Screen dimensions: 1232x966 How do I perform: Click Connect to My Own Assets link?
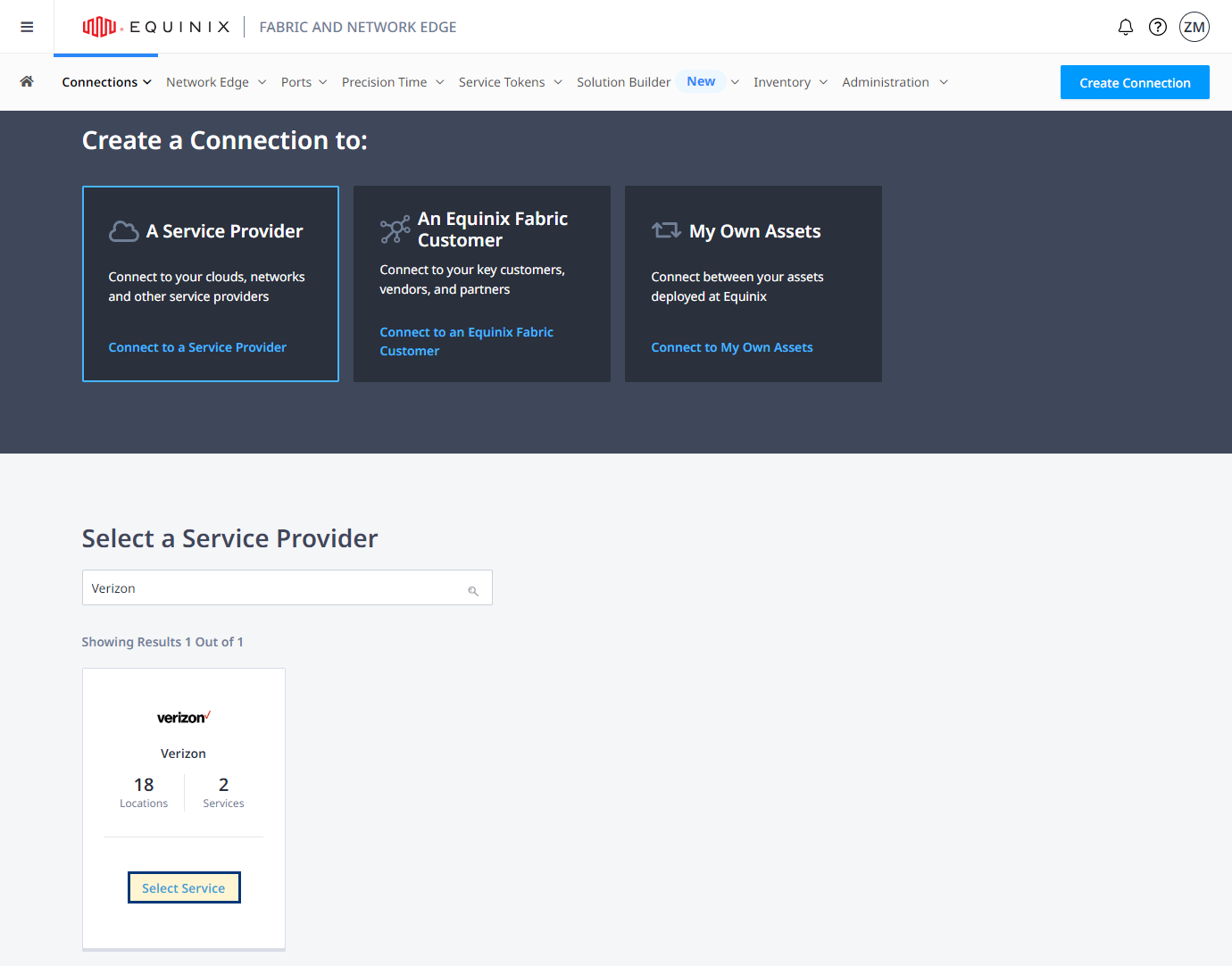point(732,347)
